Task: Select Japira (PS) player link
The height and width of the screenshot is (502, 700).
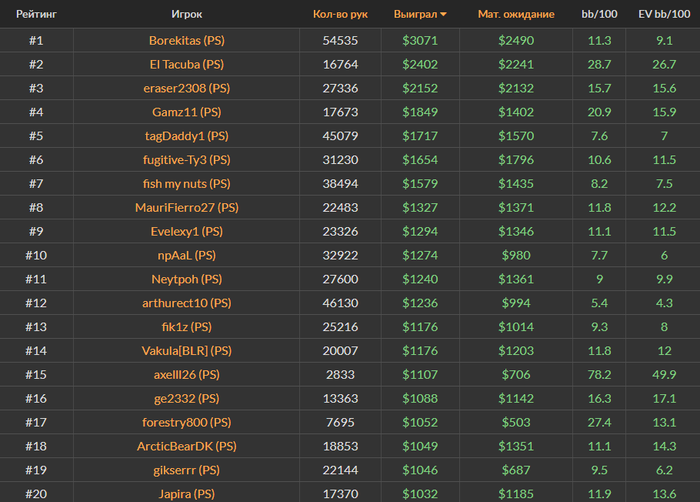Action: [187, 494]
